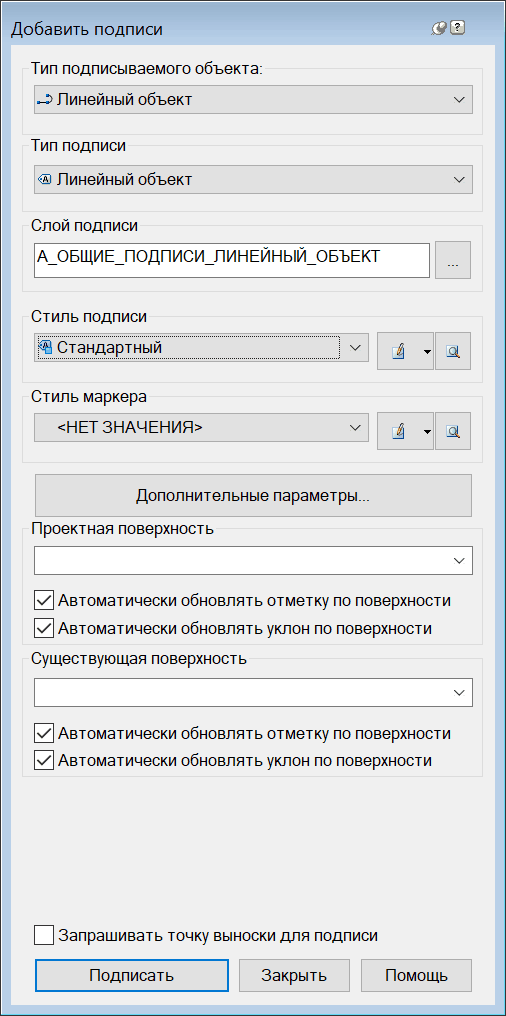Open 'Дополнительные параметры...' button
506x1016 pixels.
point(253,496)
